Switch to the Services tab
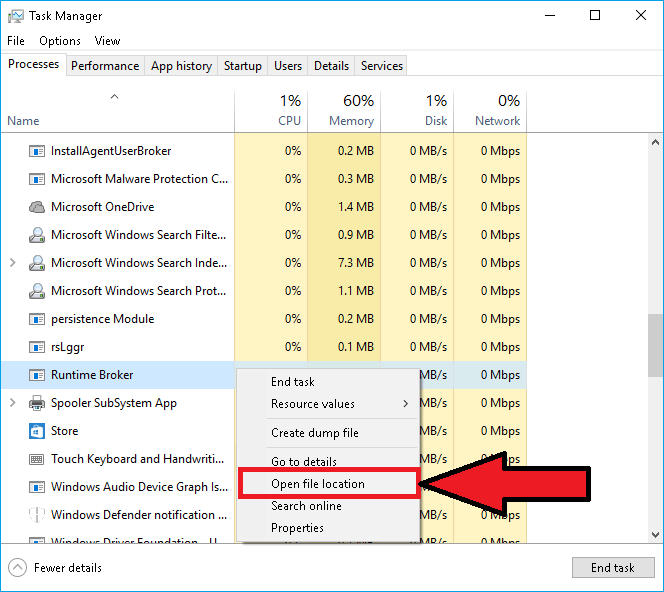 [x=382, y=66]
